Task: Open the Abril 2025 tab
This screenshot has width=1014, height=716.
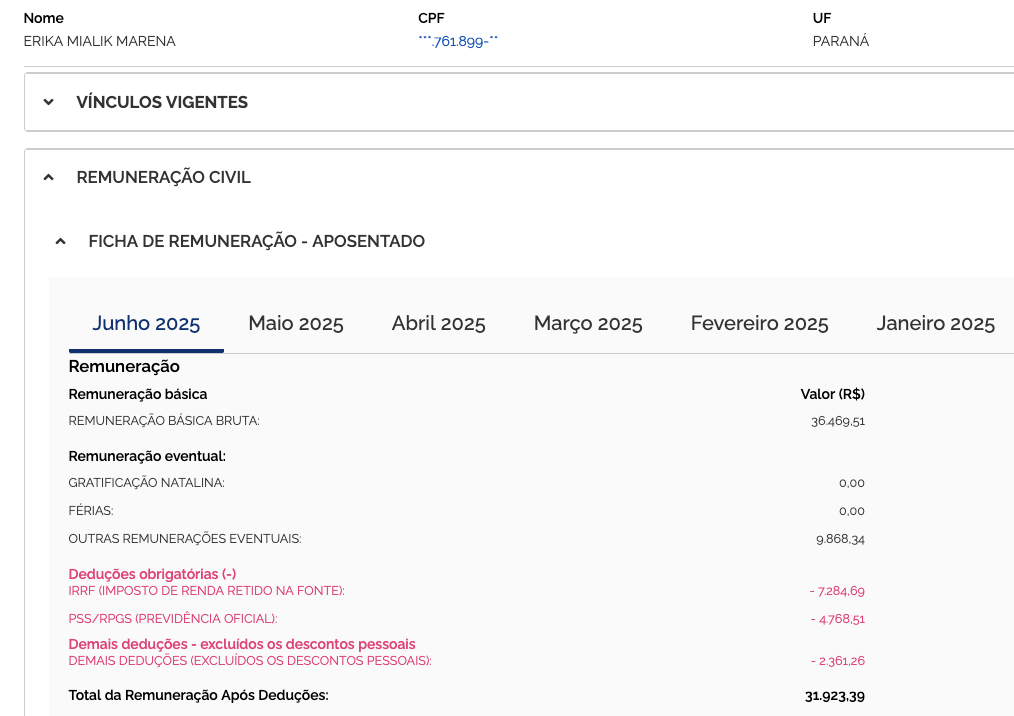Action: (438, 323)
